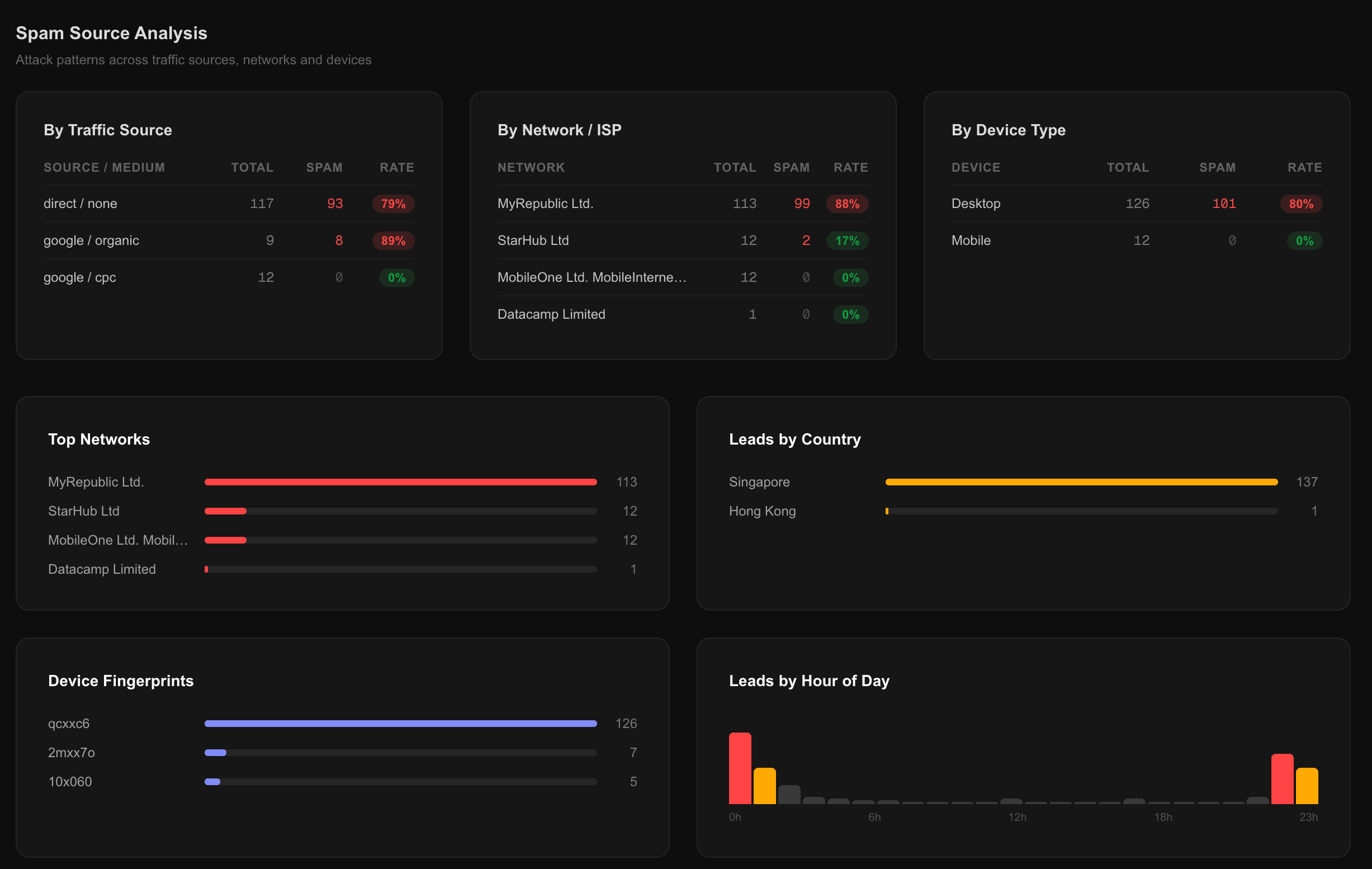Click the tall red 0h bar in hourly chart
Image resolution: width=1372 pixels, height=869 pixels.
coord(740,768)
